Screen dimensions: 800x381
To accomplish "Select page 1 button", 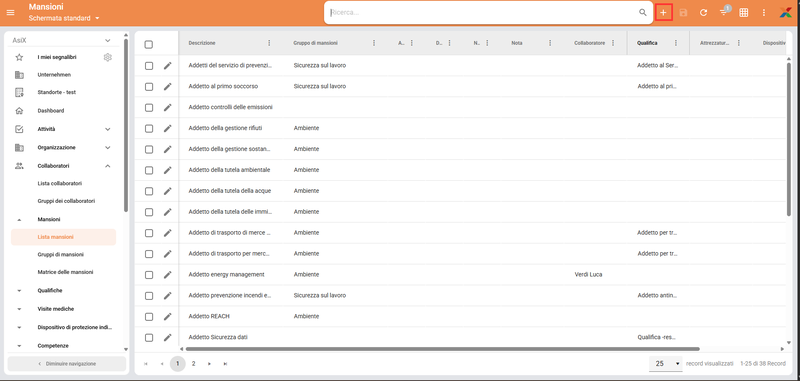I will 178,364.
